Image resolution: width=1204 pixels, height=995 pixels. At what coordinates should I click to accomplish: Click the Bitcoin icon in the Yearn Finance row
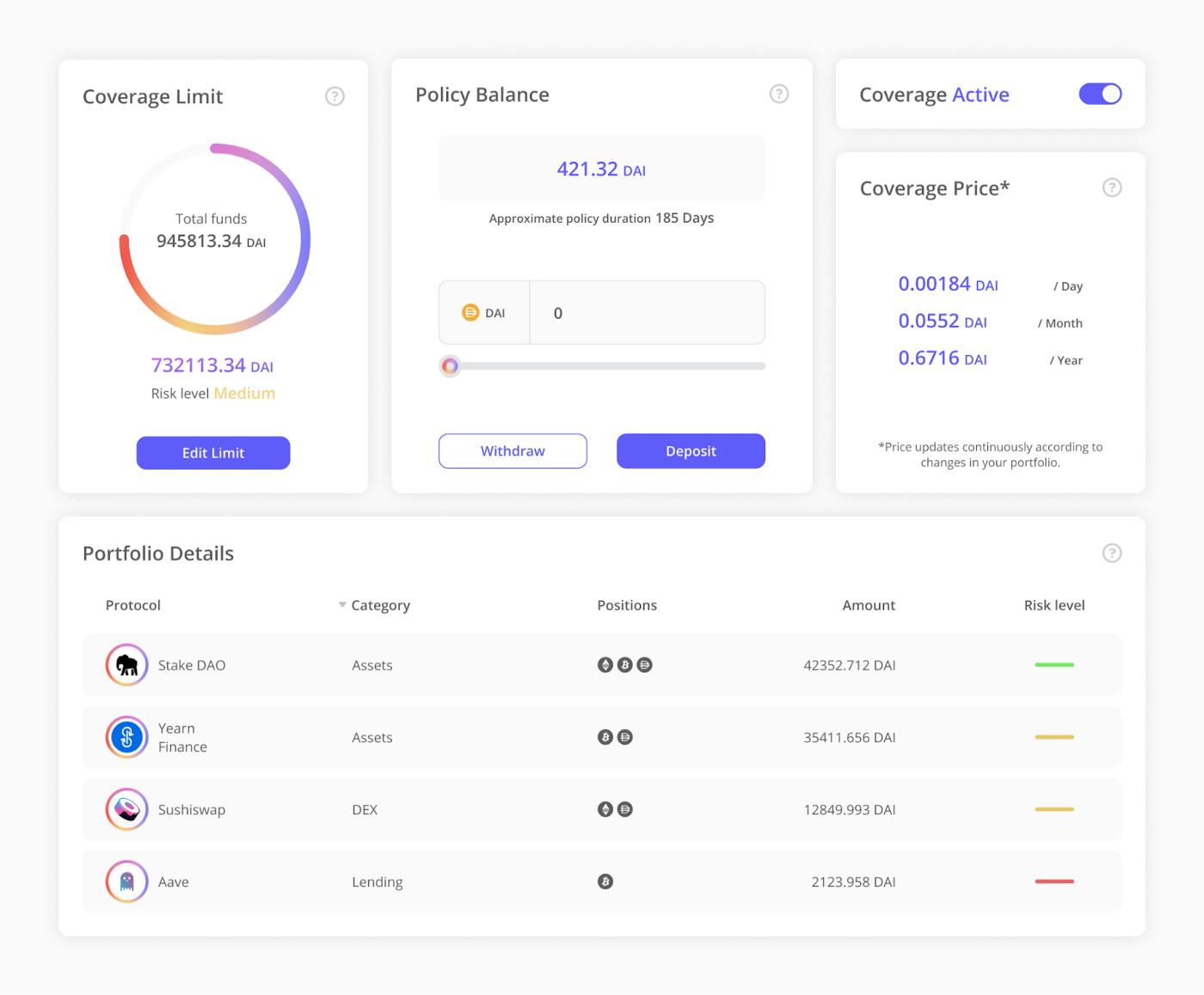coord(605,737)
